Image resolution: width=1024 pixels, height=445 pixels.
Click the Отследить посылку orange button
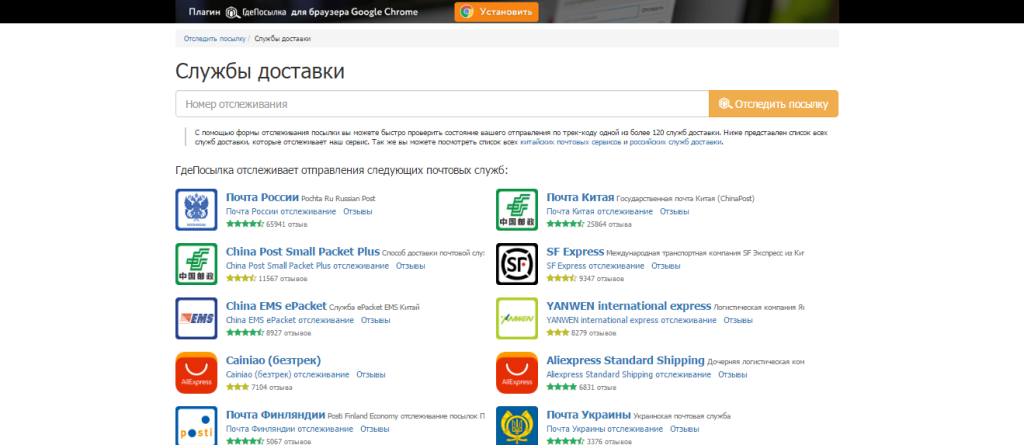coord(773,104)
